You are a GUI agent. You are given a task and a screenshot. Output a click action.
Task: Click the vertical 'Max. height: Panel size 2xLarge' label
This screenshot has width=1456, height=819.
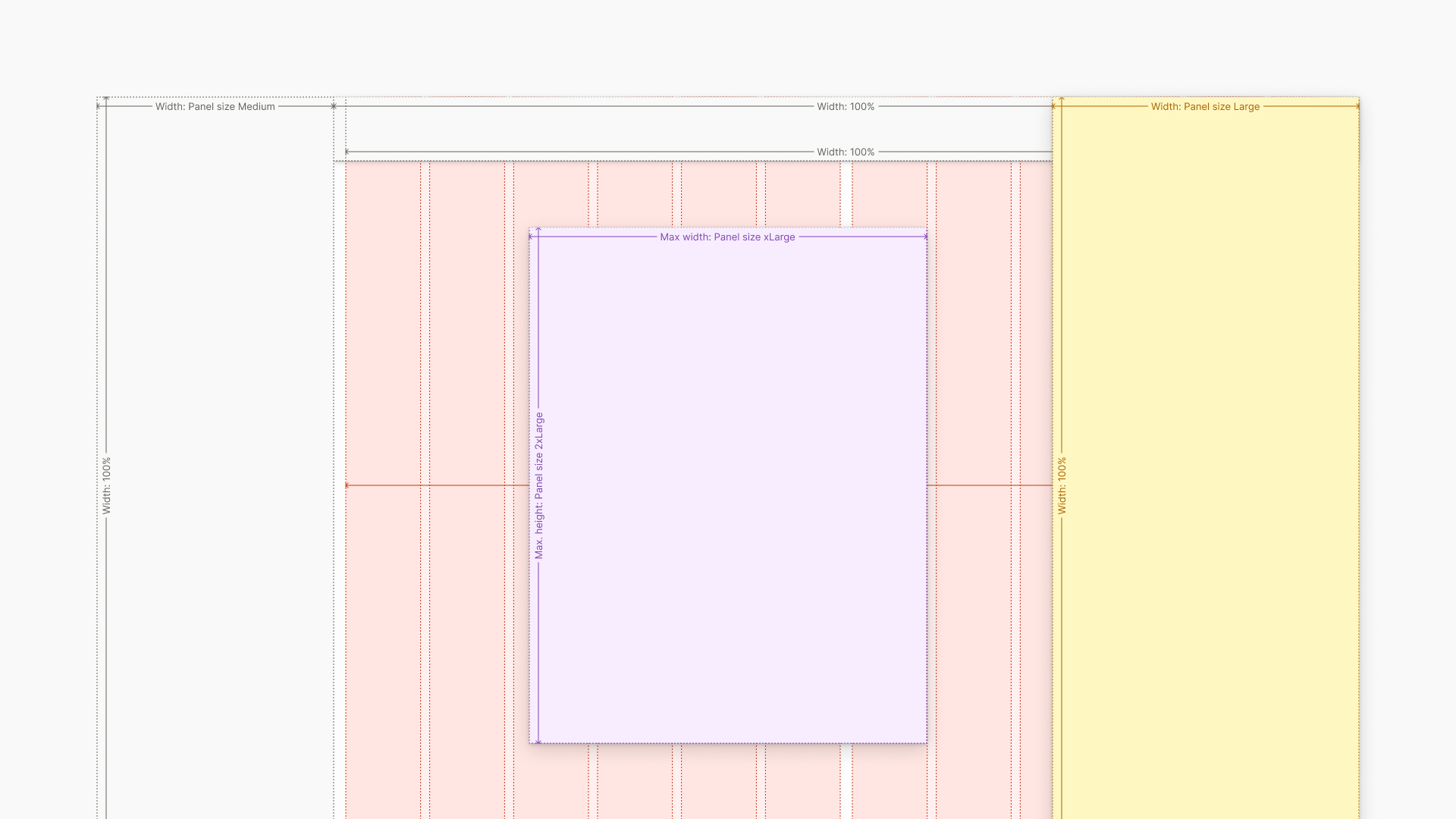[539, 485]
